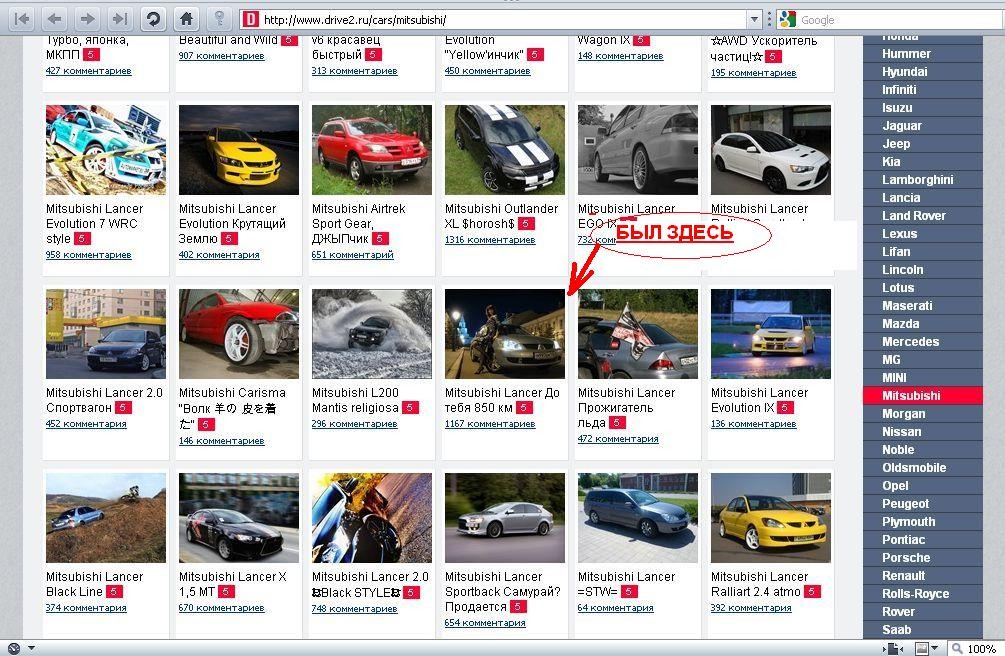The image size is (1005, 656).
Task: Click red 5 badge beside =STW=
Action: tap(629, 592)
